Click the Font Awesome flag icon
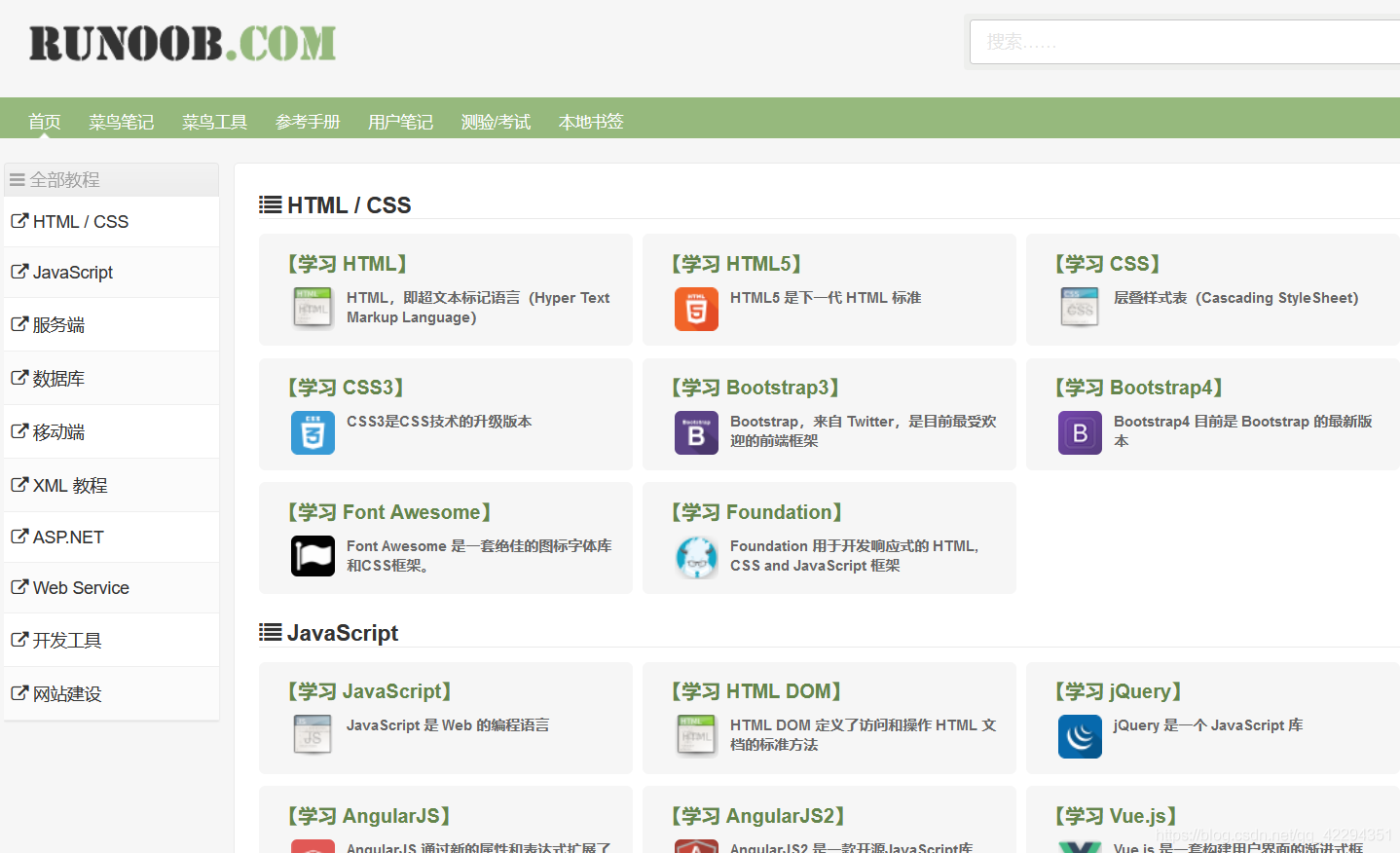The height and width of the screenshot is (853, 1400). click(x=313, y=556)
